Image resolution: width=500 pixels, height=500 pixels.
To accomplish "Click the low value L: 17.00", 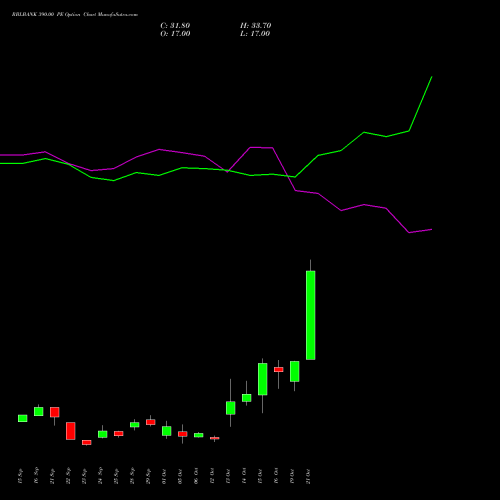I will click(x=255, y=34).
